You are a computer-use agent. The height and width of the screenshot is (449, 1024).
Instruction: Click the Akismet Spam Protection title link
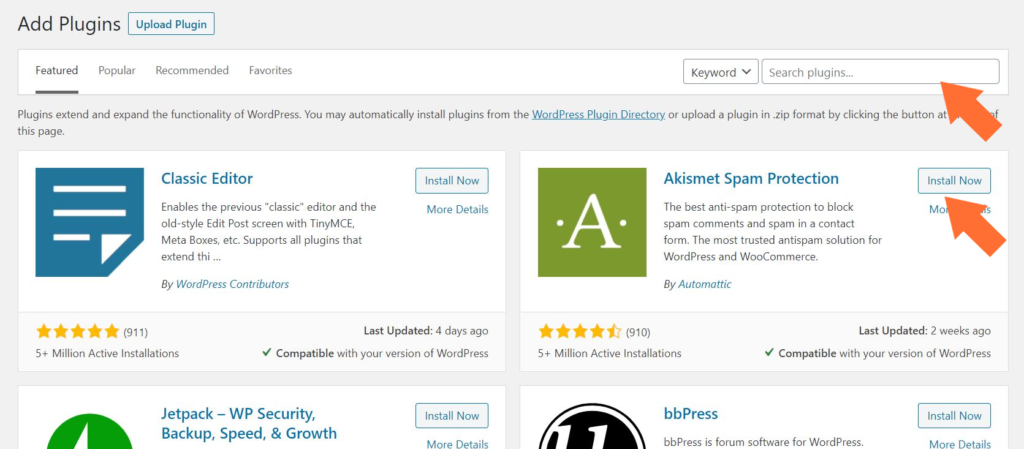point(751,178)
